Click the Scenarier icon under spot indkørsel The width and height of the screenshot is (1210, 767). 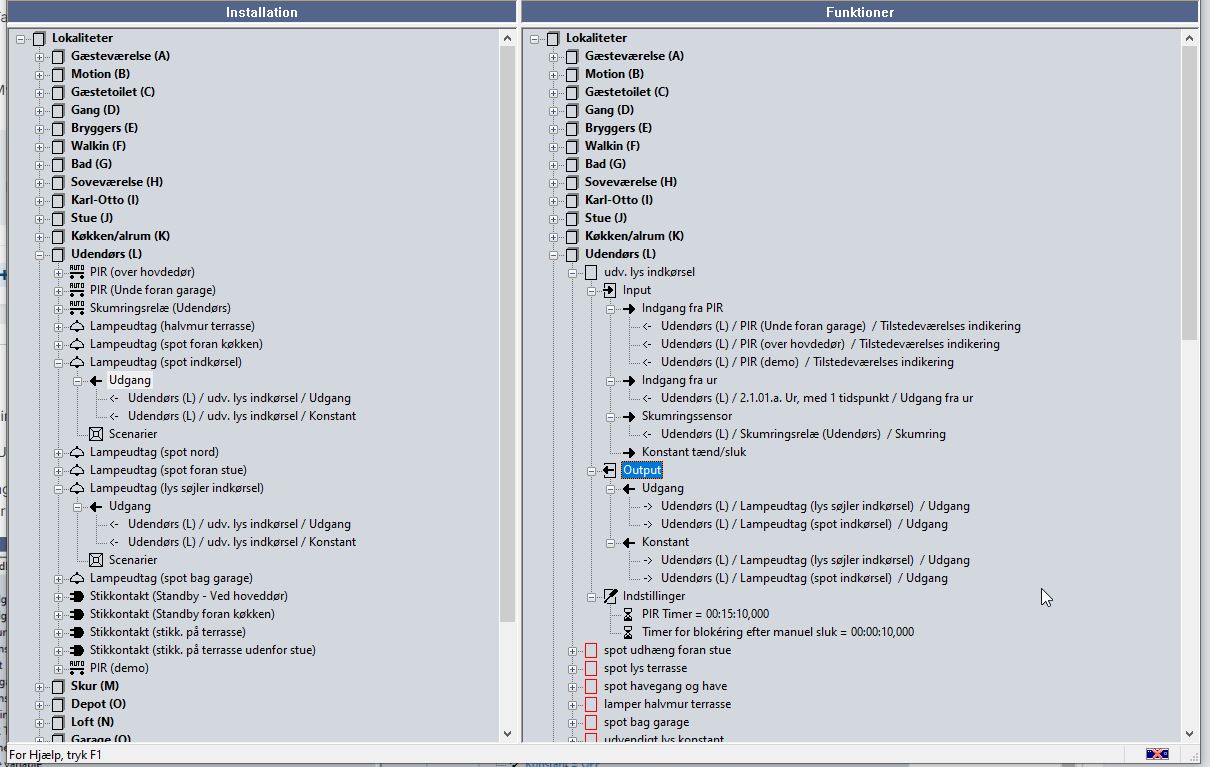point(96,434)
